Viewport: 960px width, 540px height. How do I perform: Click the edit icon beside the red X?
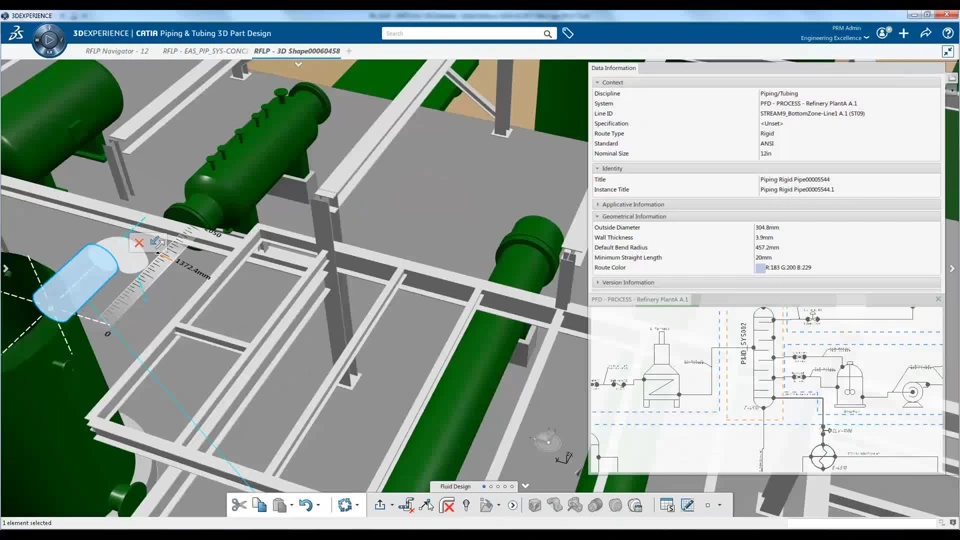click(x=157, y=242)
